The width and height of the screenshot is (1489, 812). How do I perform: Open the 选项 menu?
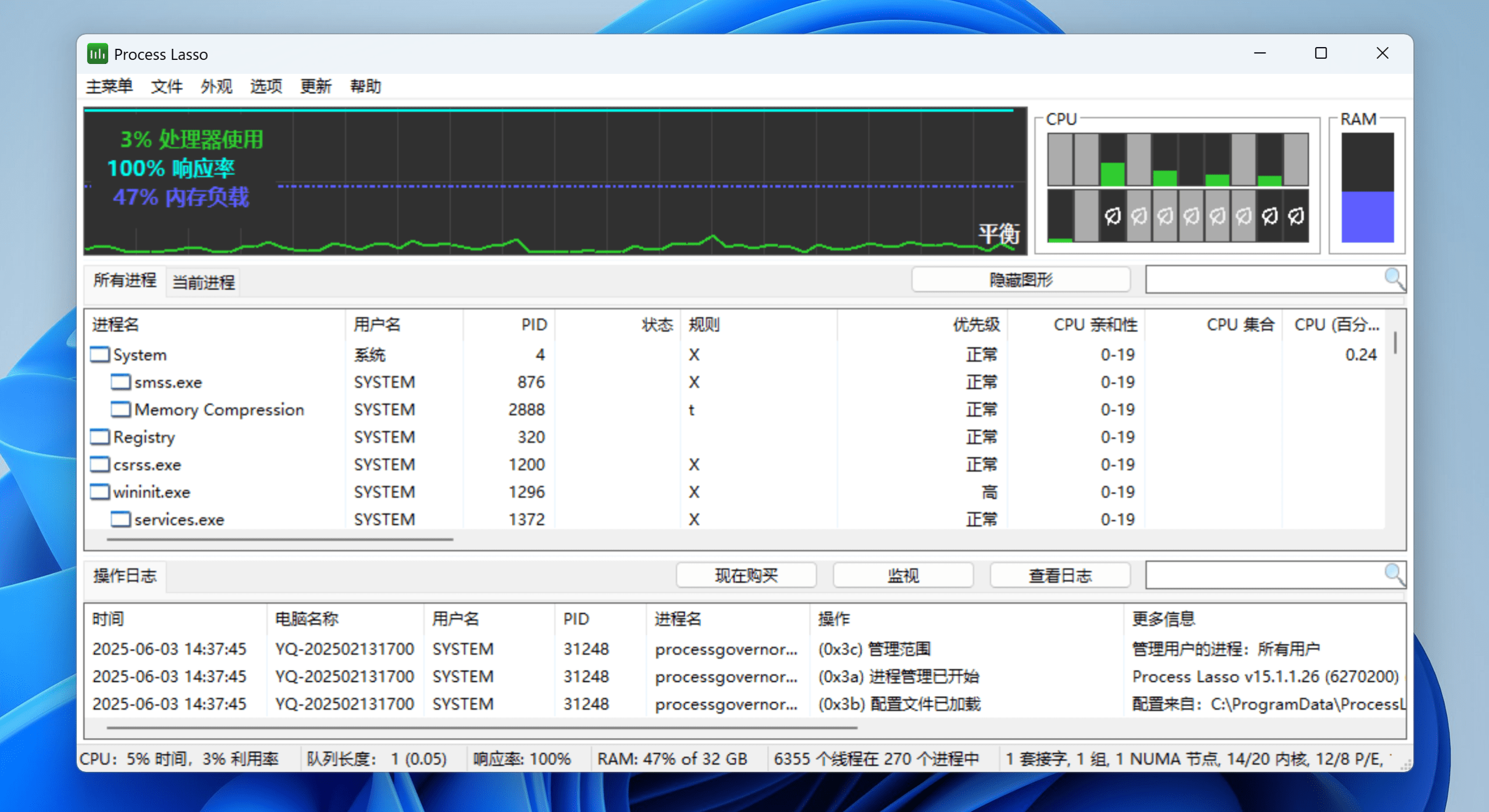click(266, 86)
